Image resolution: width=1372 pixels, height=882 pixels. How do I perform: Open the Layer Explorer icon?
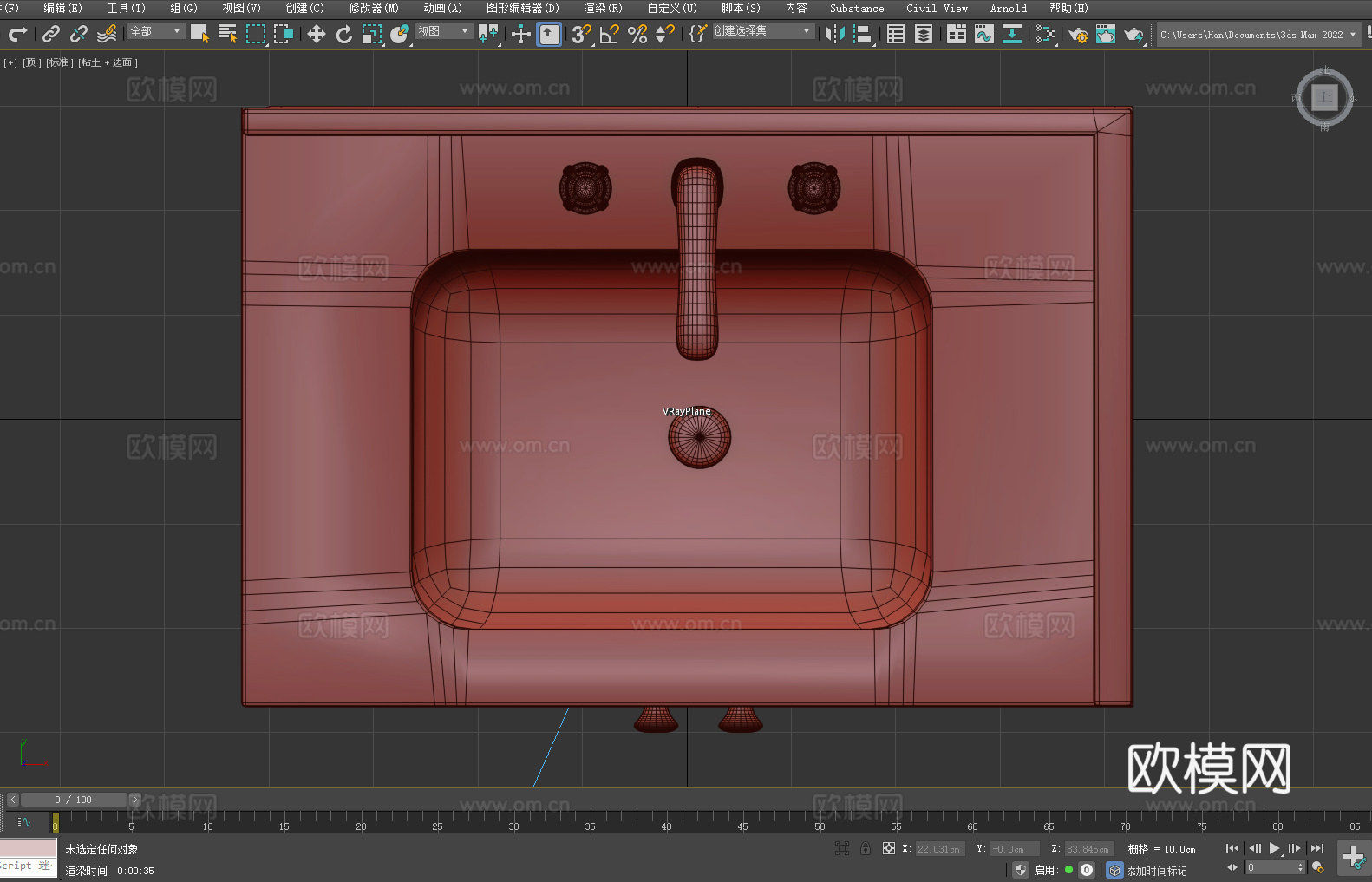click(x=924, y=34)
